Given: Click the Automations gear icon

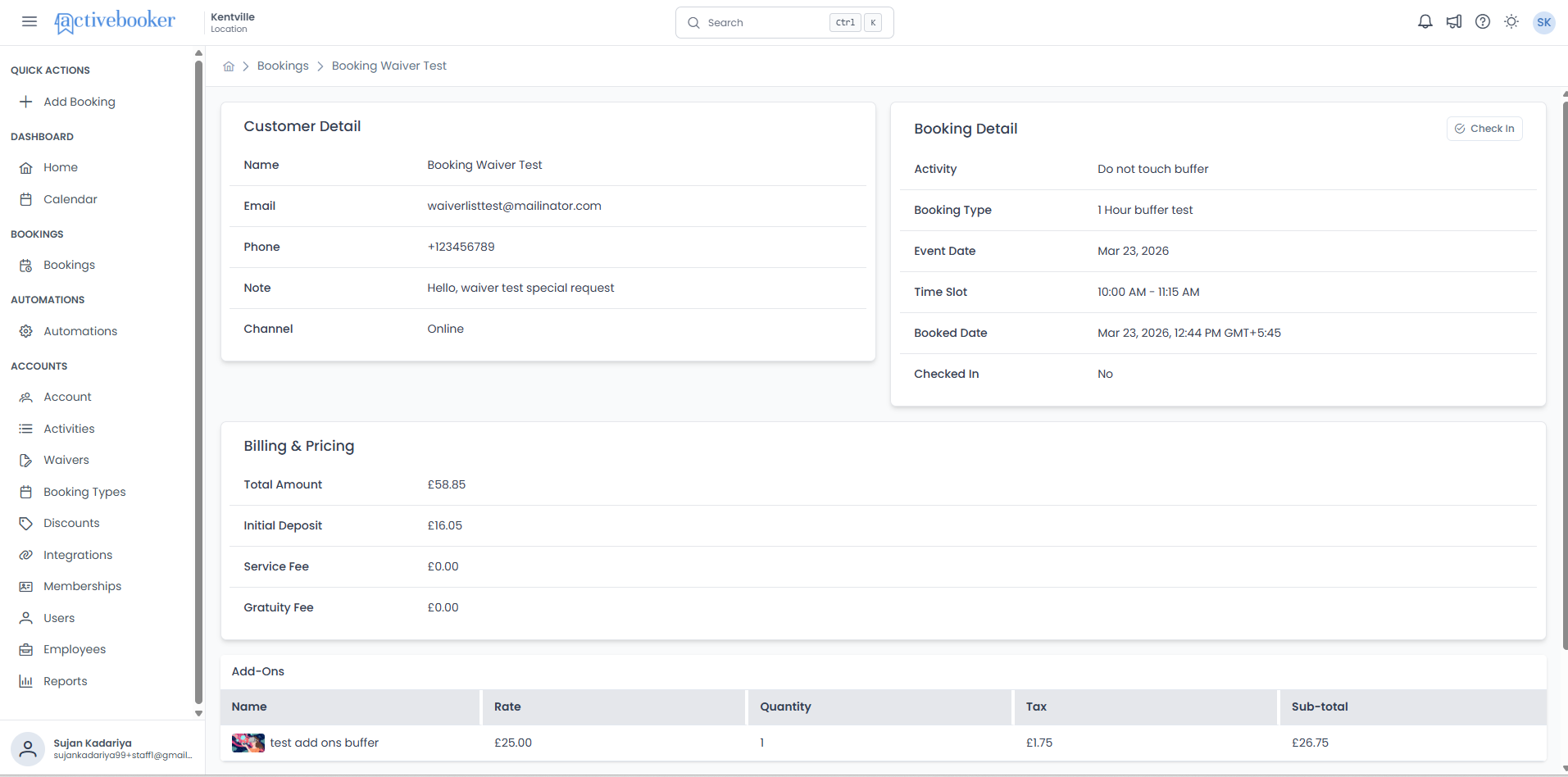Looking at the screenshot, I should click(26, 331).
